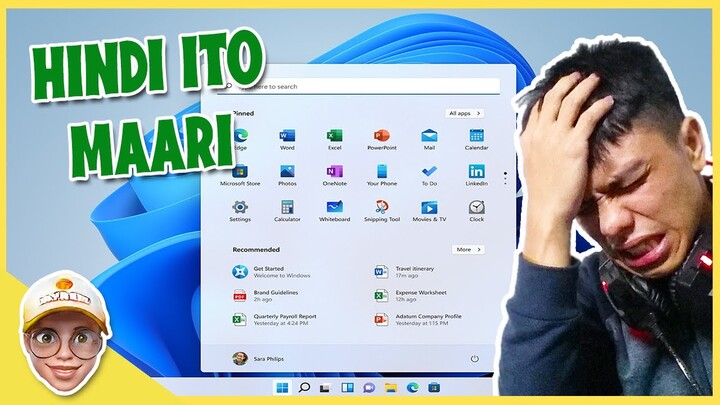Open the To Do app
The image size is (720, 405).
tap(429, 175)
